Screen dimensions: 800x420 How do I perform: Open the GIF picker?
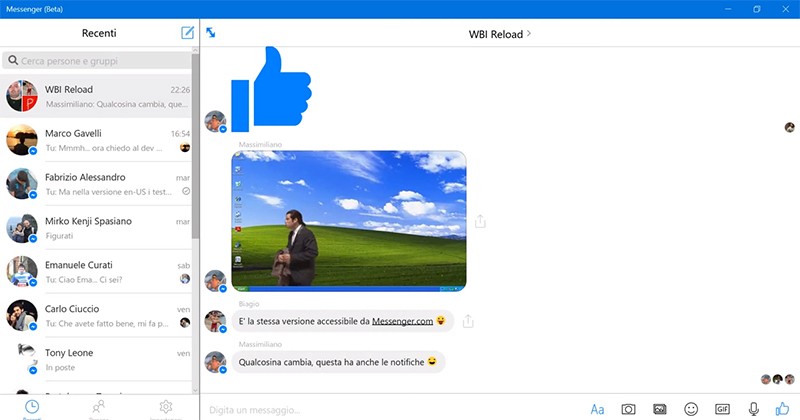point(722,409)
